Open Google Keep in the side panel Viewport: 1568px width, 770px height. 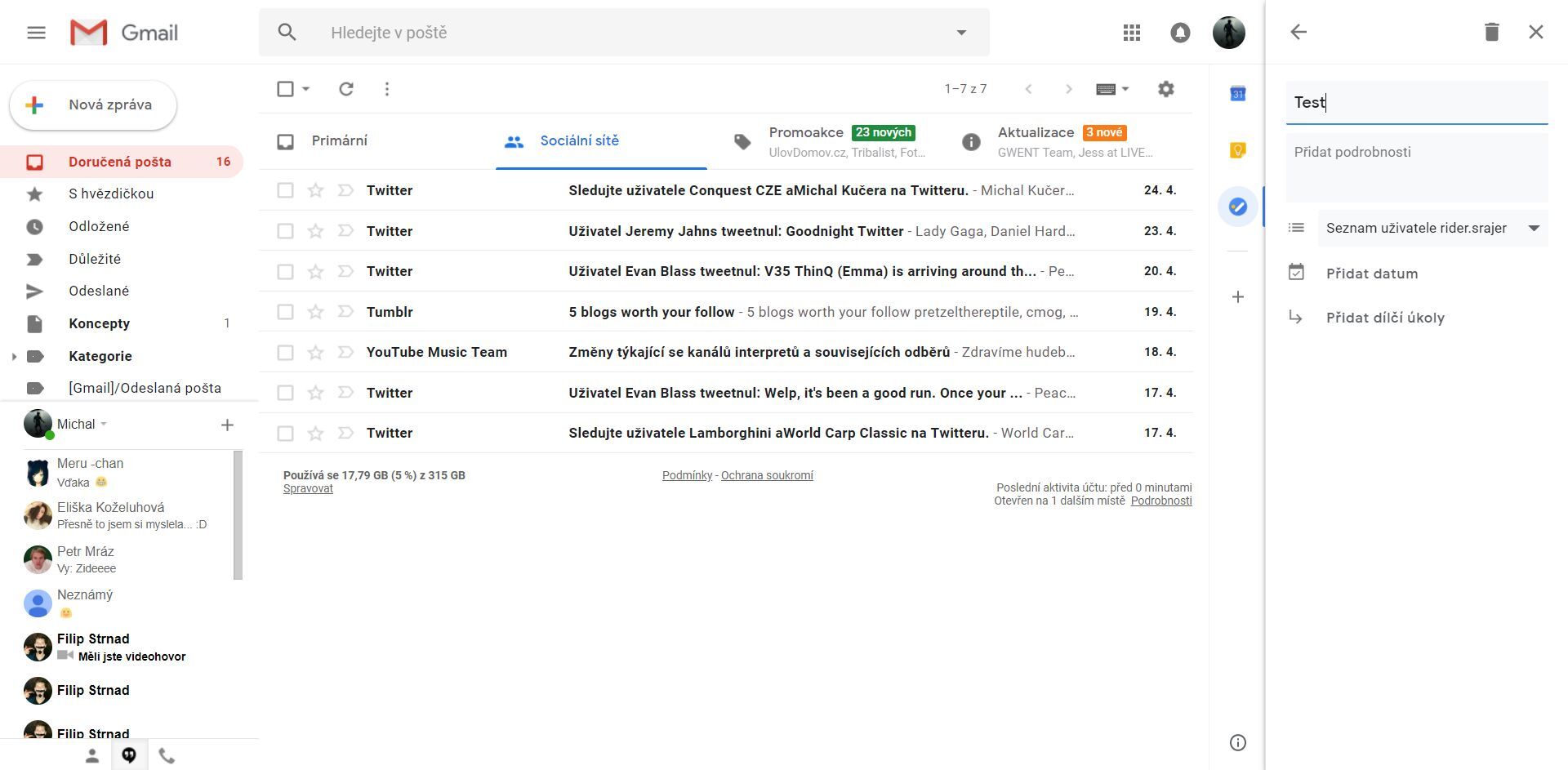[x=1237, y=149]
